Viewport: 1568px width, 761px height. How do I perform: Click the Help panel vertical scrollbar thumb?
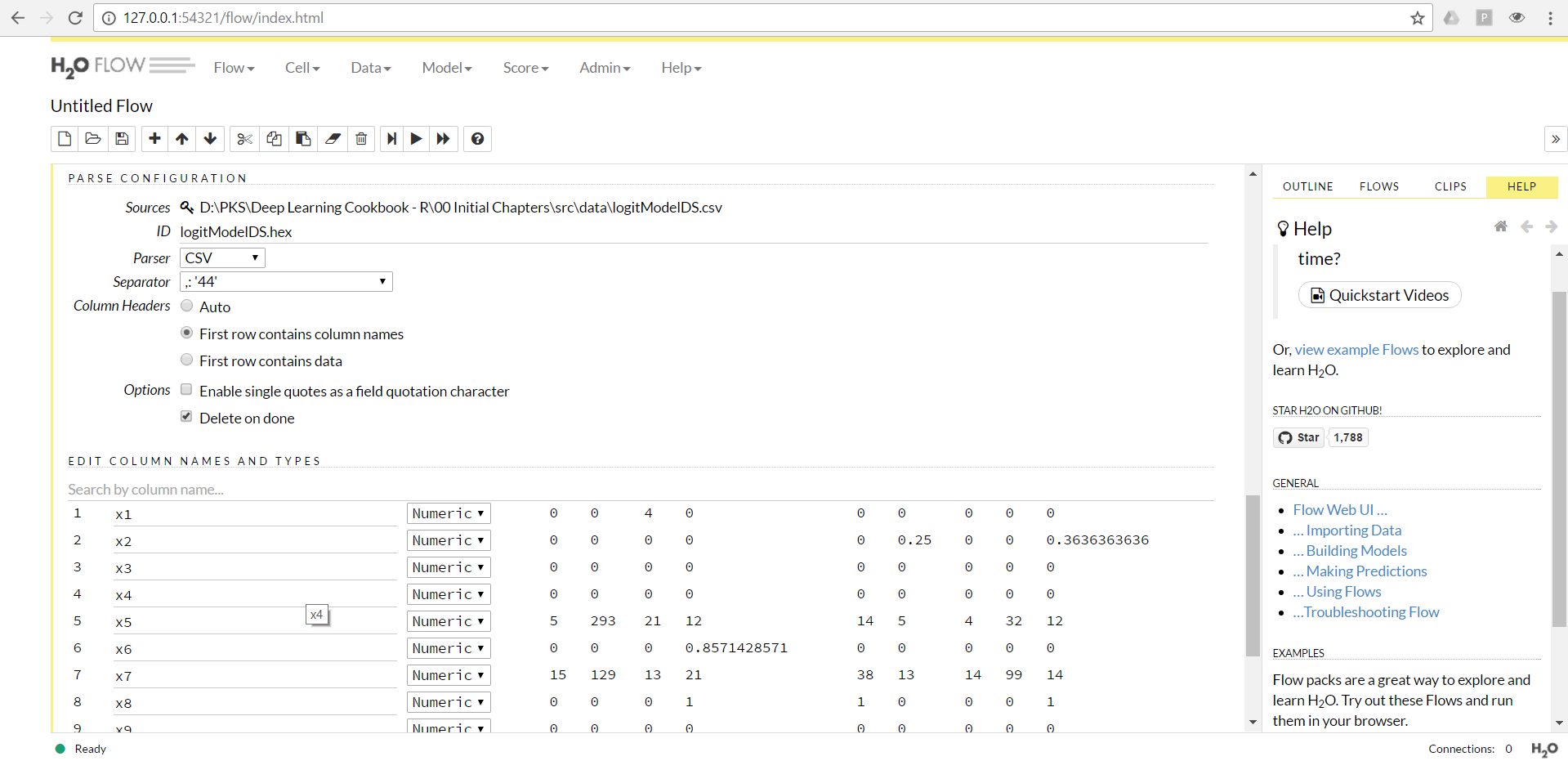pos(1559,459)
